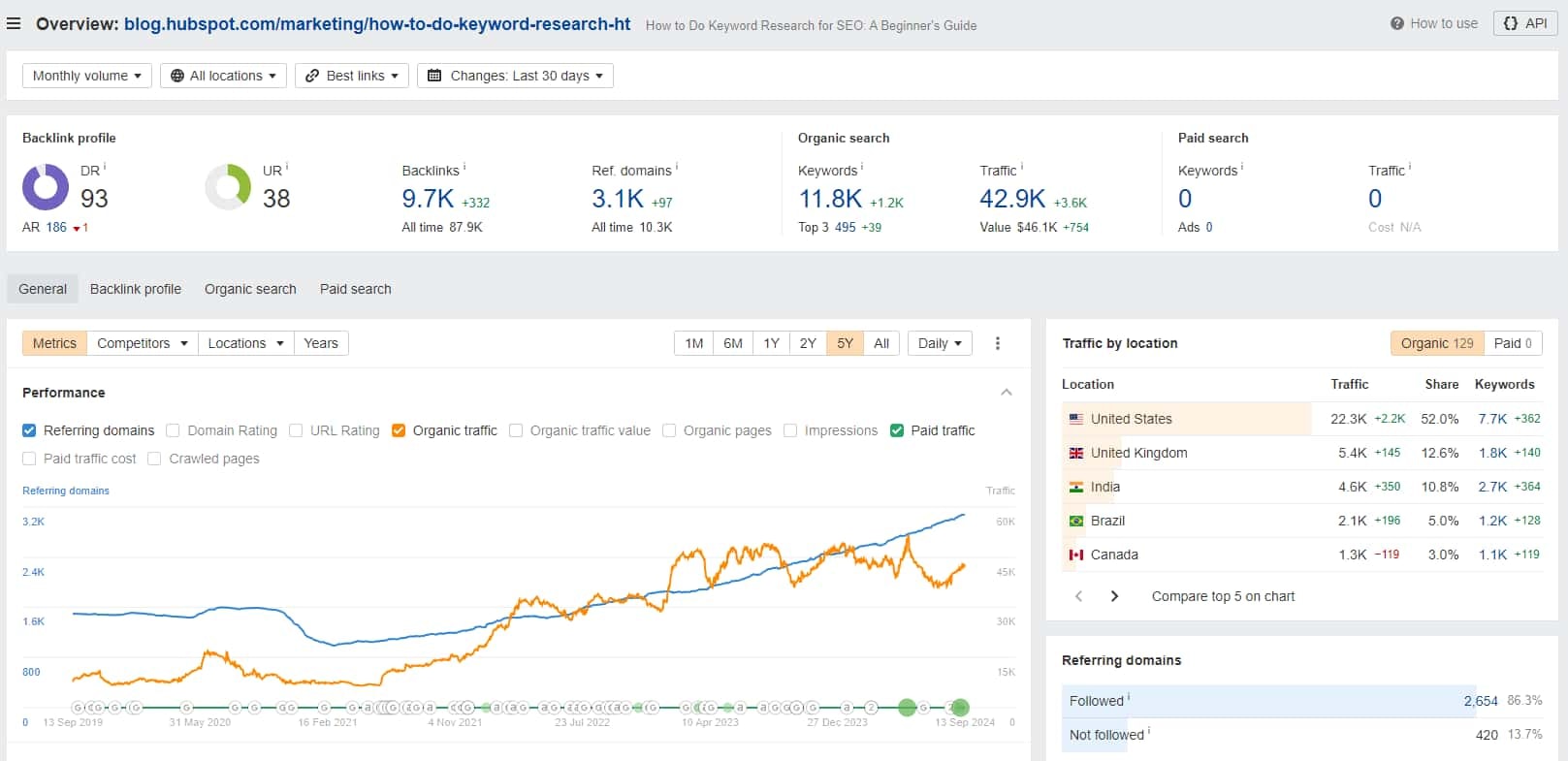
Task: Open the hamburger menu icon
Action: click(14, 23)
